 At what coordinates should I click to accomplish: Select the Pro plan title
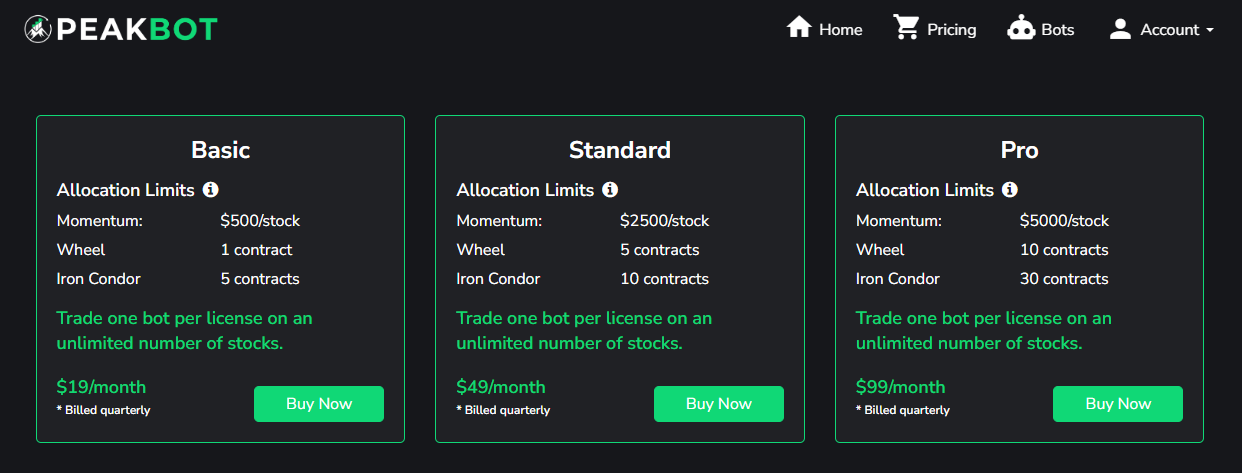(x=1019, y=150)
